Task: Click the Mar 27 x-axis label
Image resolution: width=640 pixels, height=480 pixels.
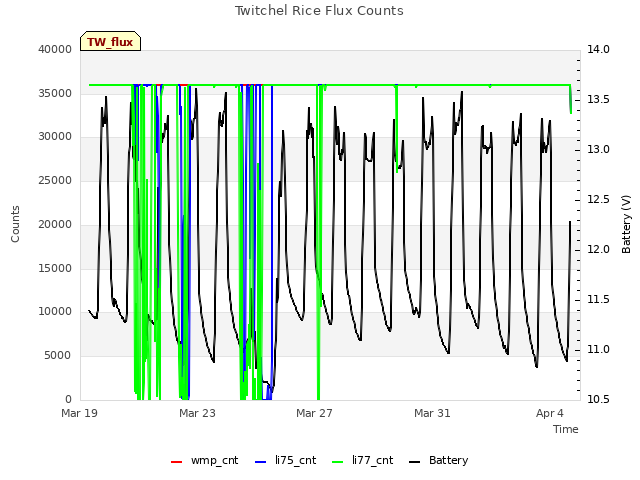Action: pyautogui.click(x=314, y=413)
